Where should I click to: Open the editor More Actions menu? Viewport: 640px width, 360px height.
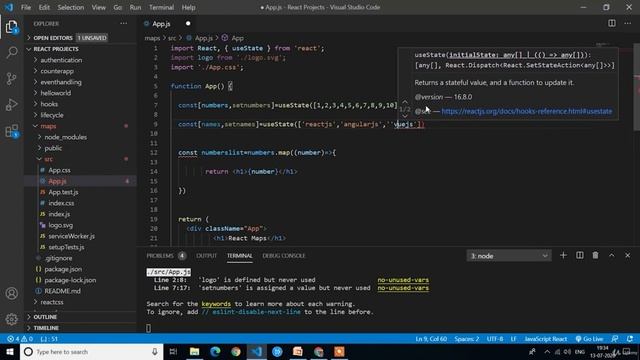coord(627,23)
